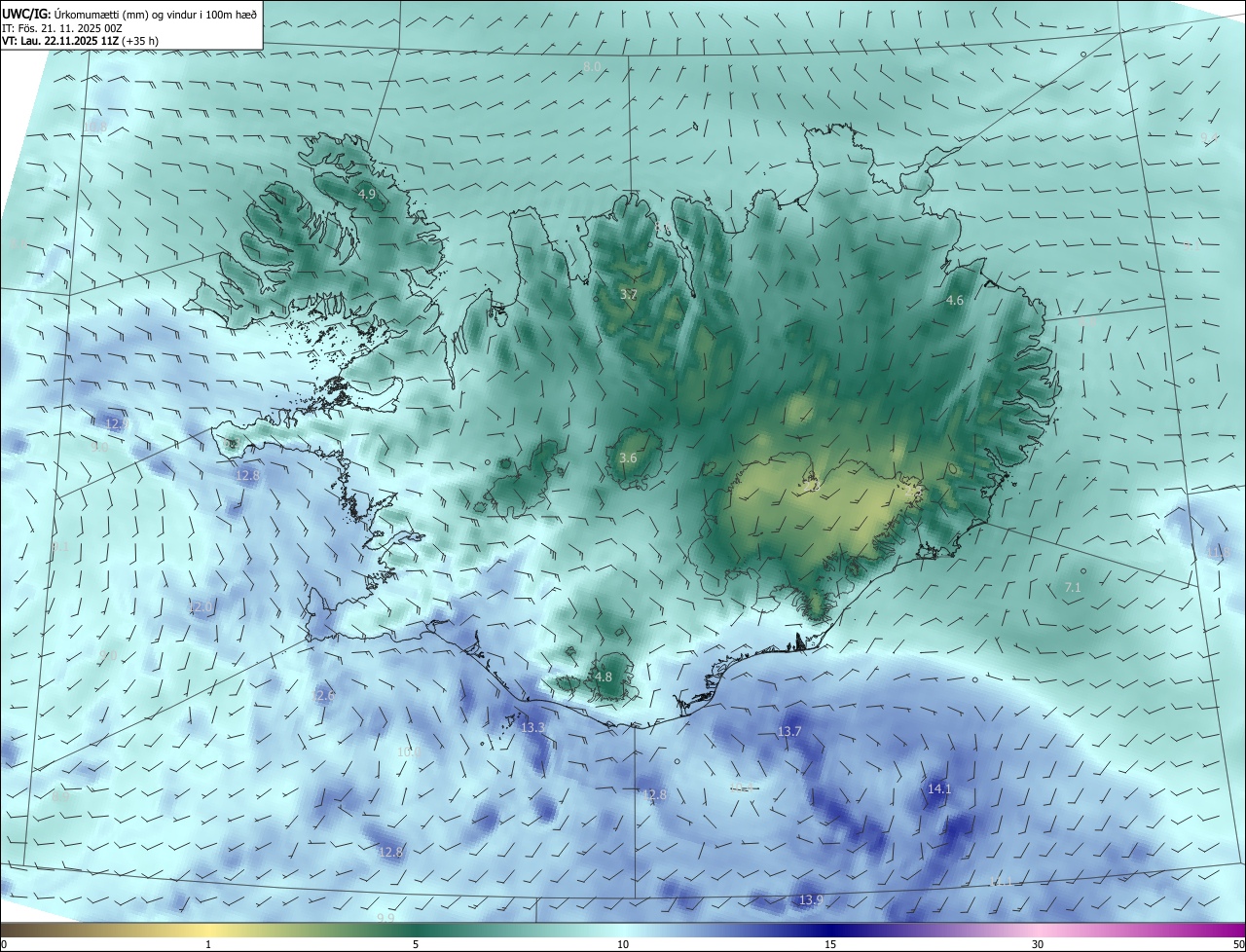Viewport: 1246px width, 952px height.
Task: Click the 9.9 value just above the color scale
Action: (385, 917)
